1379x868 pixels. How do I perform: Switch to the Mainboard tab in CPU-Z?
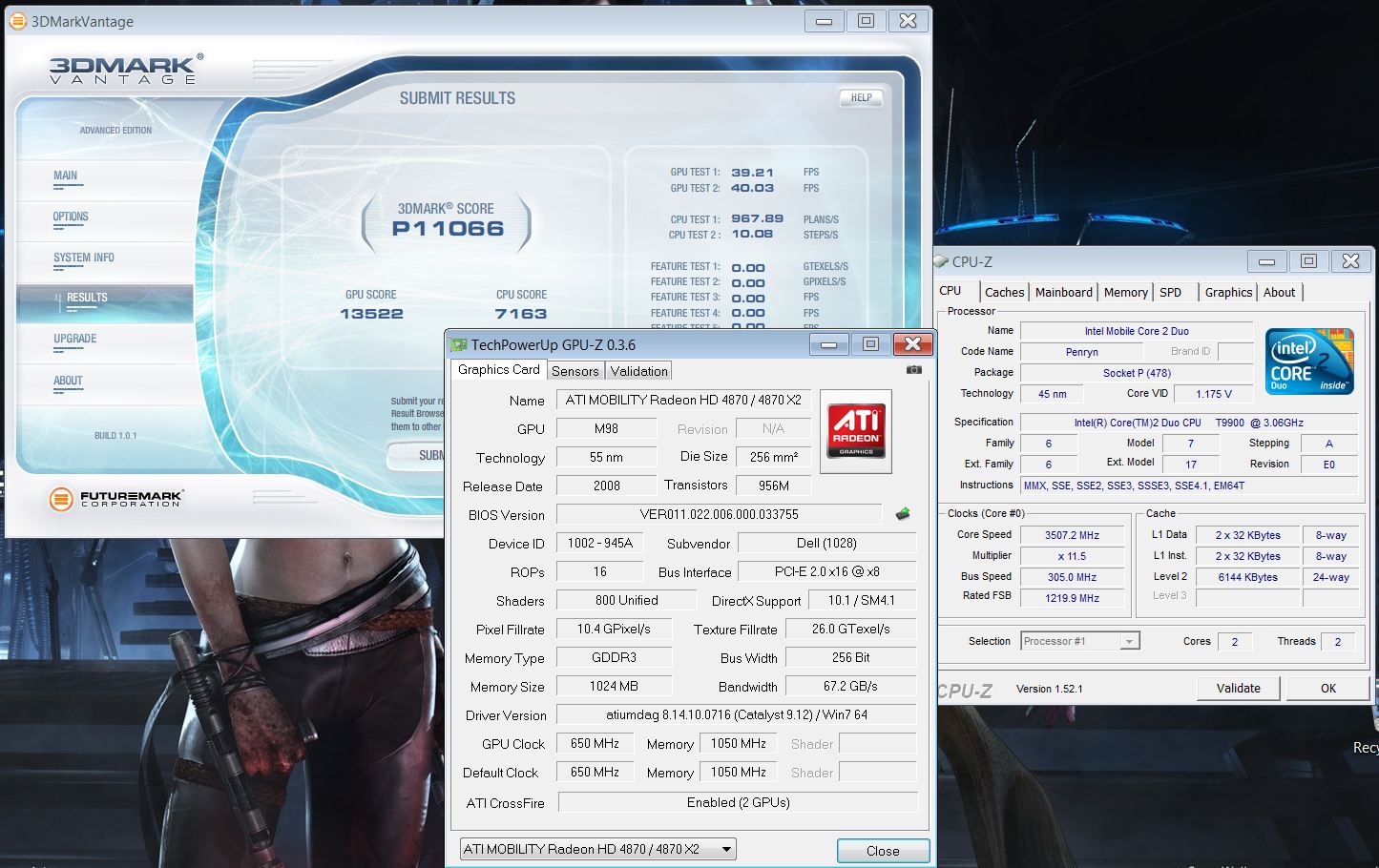[1063, 293]
